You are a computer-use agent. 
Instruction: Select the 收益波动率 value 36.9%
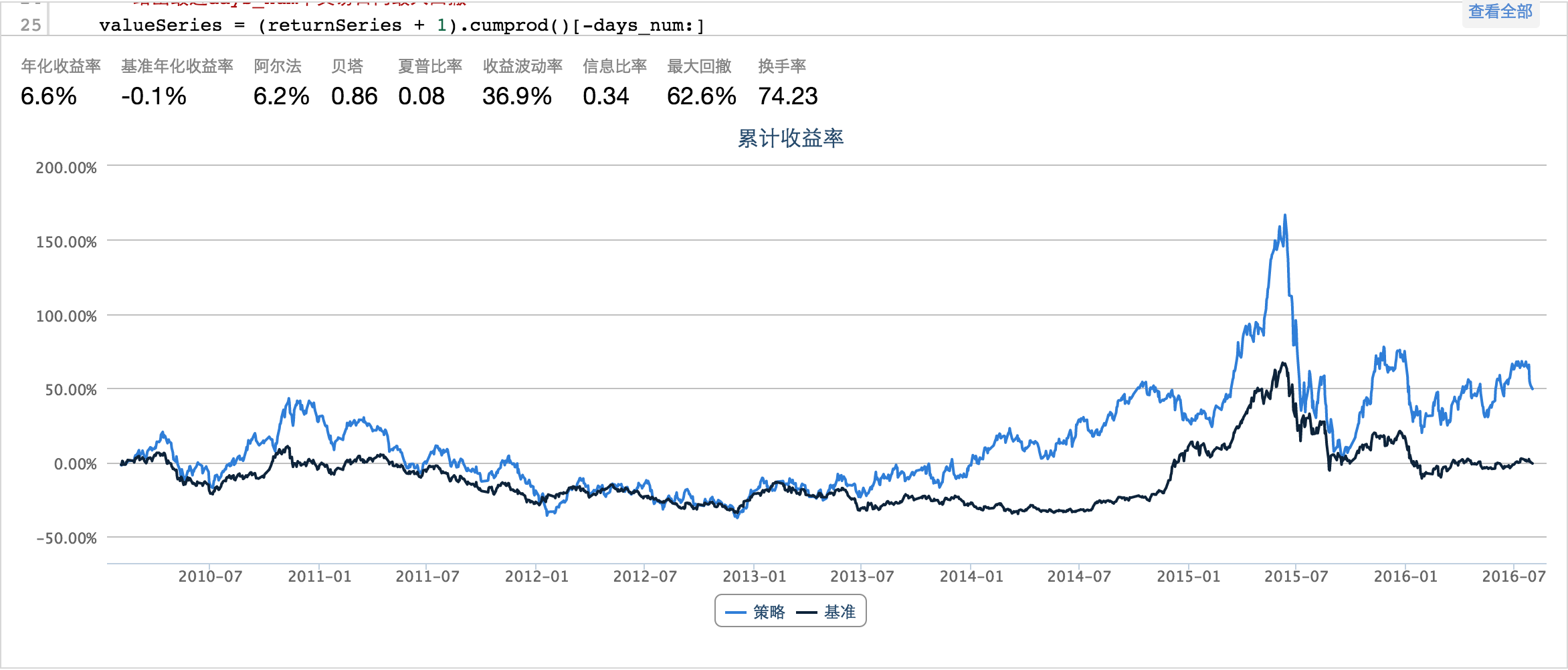516,96
